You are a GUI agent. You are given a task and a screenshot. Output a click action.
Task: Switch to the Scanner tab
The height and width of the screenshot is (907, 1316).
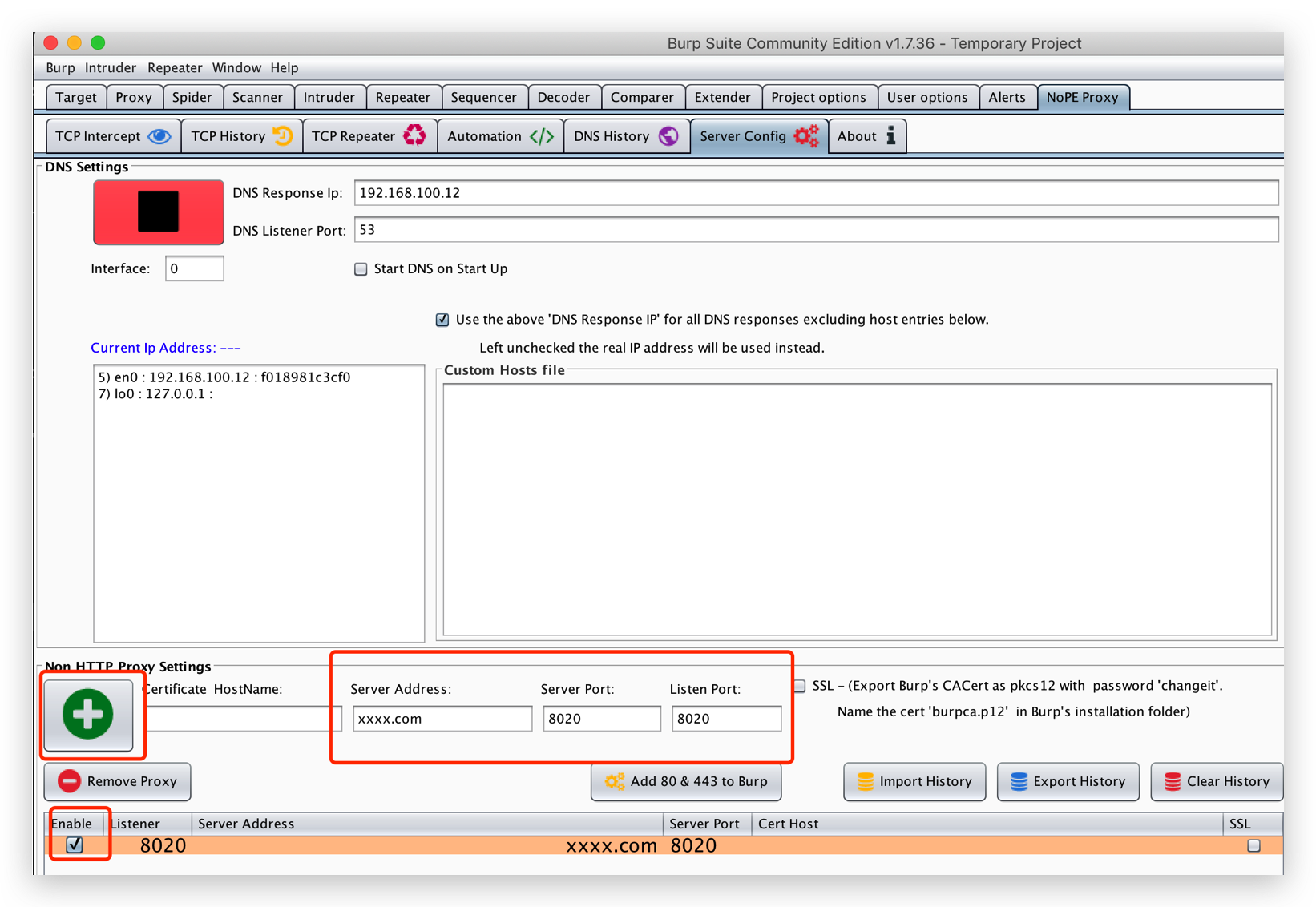click(257, 97)
